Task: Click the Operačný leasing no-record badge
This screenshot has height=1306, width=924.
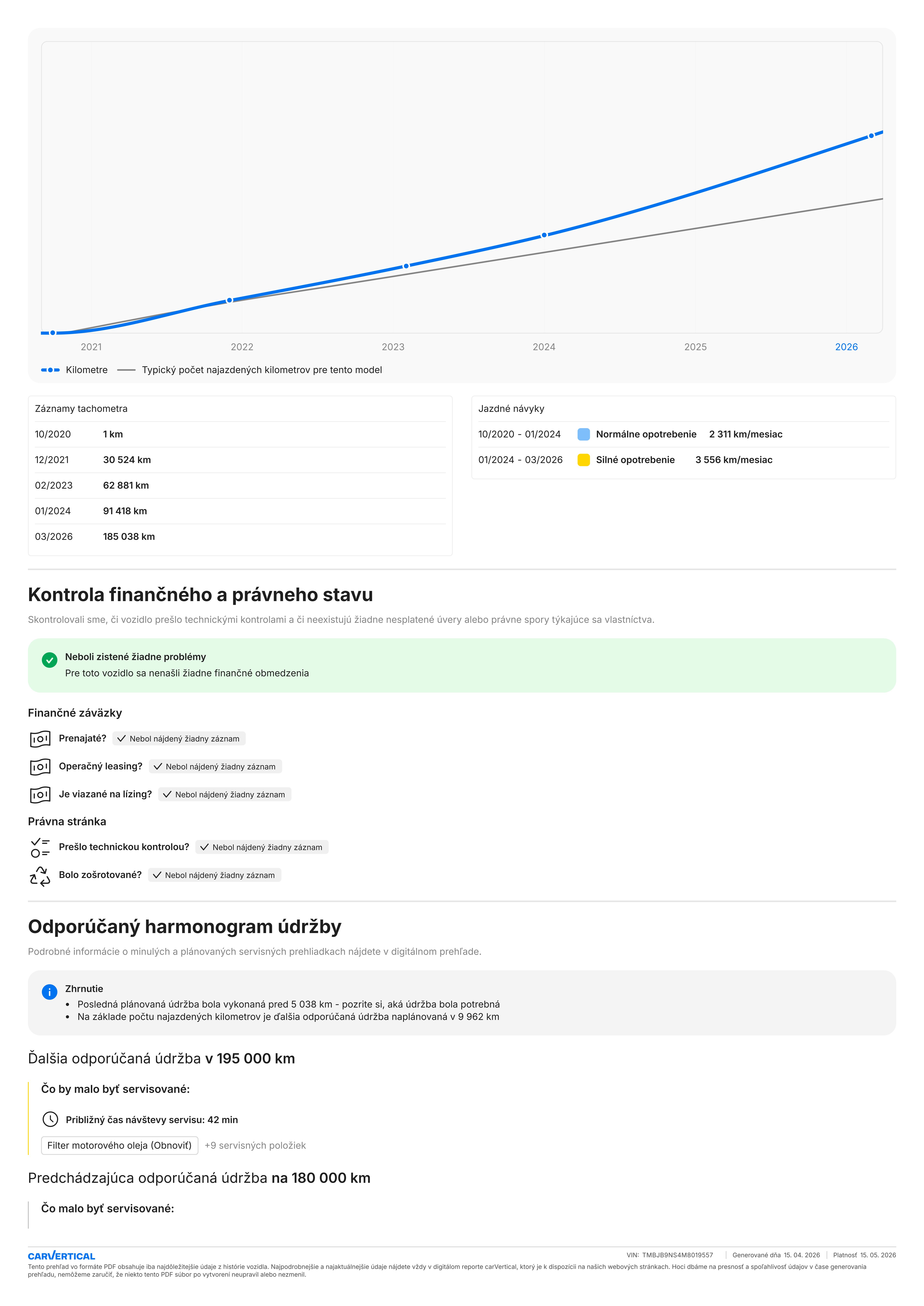Action: coord(215,767)
